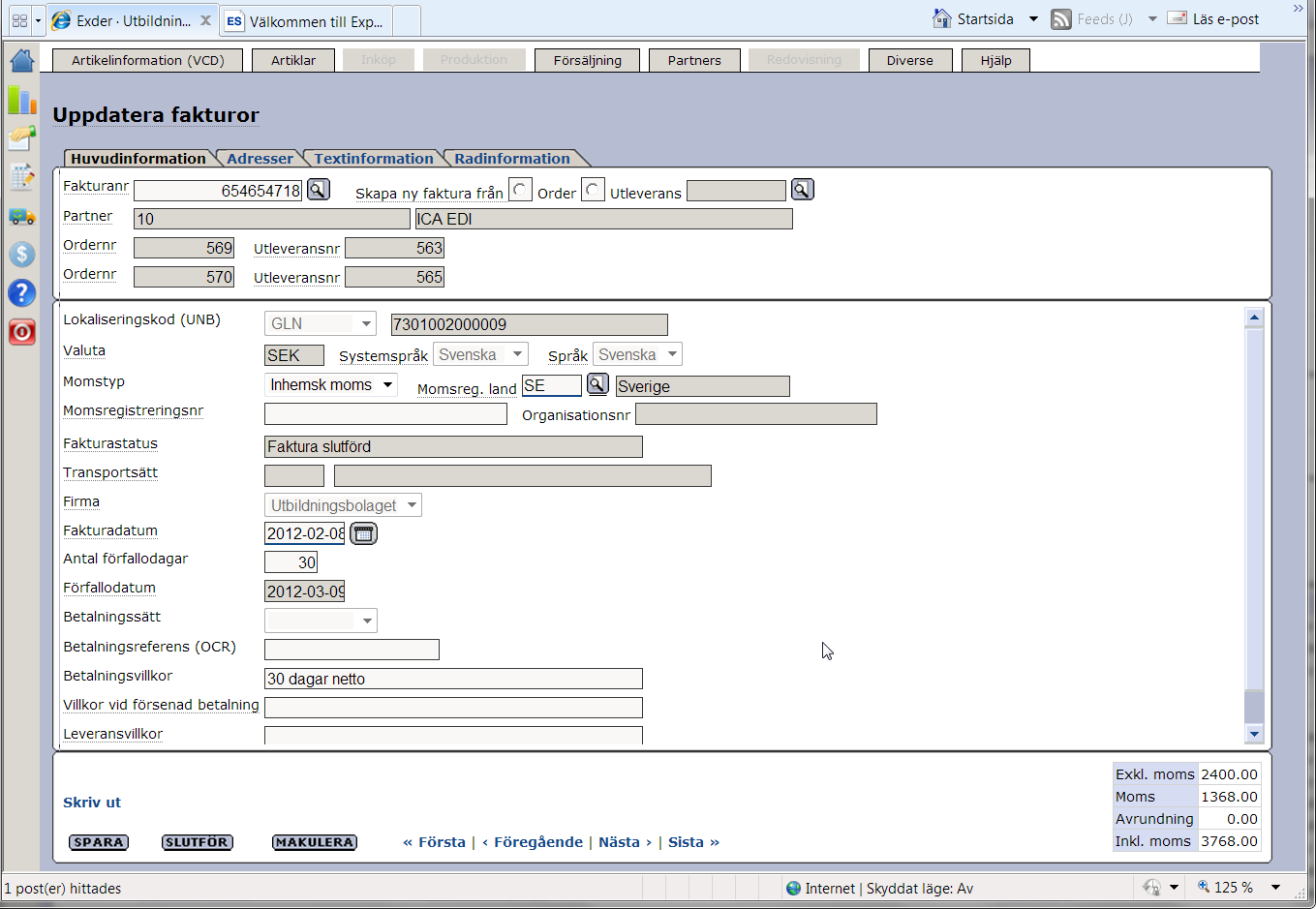Click the form scrollbar up arrow
Viewport: 1316px width, 909px height.
[x=1254, y=317]
